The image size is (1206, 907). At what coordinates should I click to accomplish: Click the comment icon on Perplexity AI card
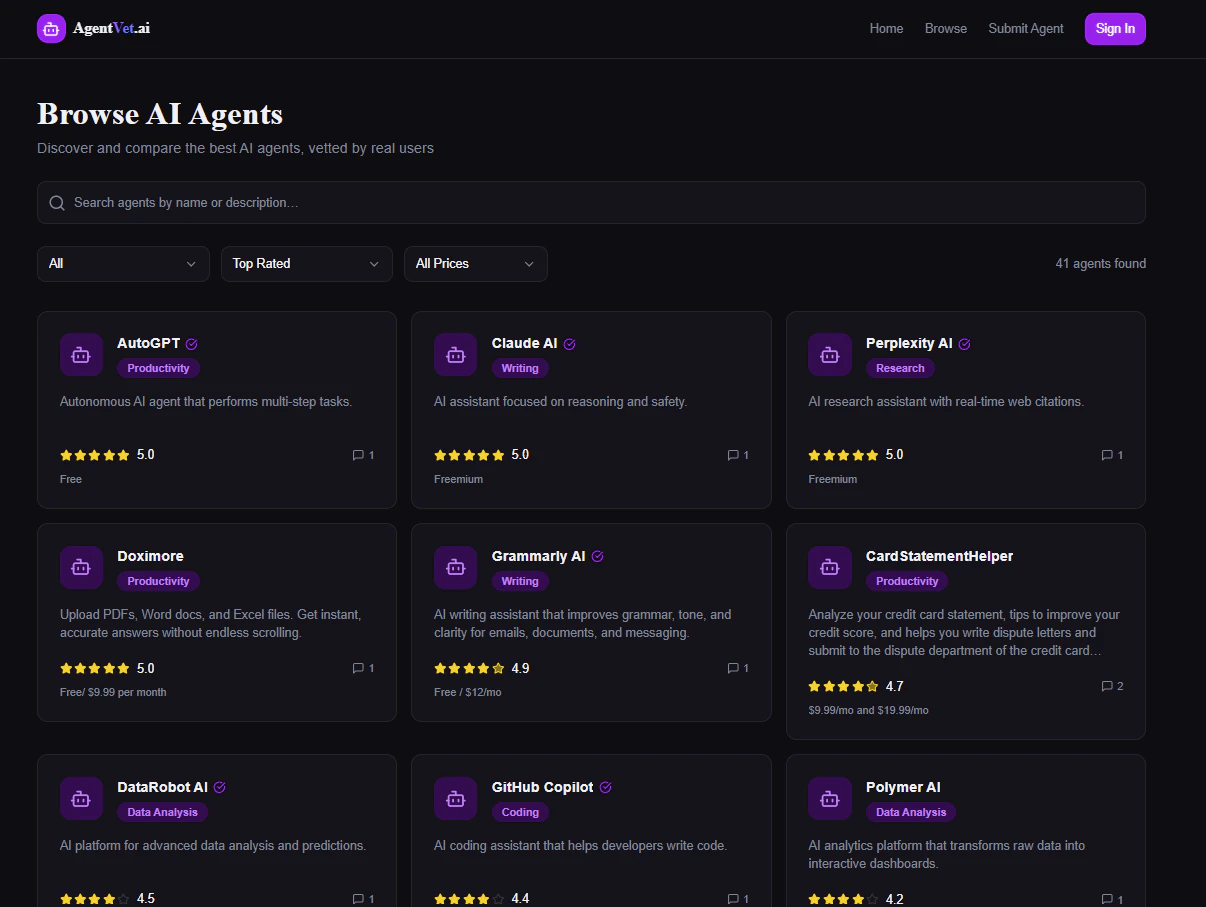(1107, 455)
